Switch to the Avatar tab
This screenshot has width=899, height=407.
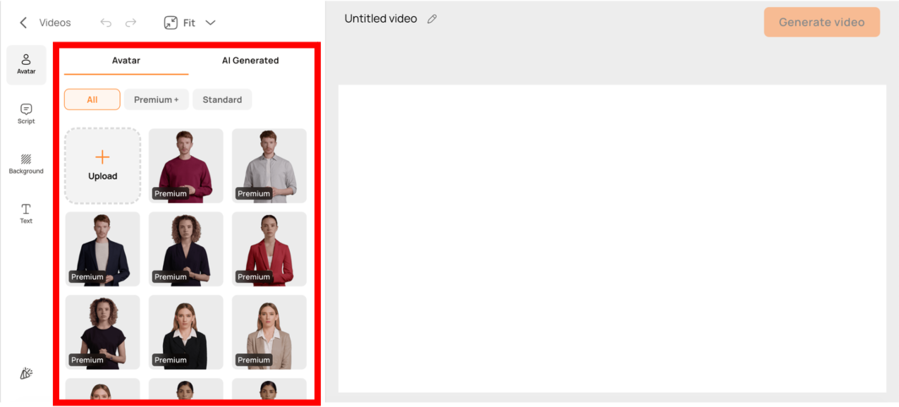click(x=126, y=61)
